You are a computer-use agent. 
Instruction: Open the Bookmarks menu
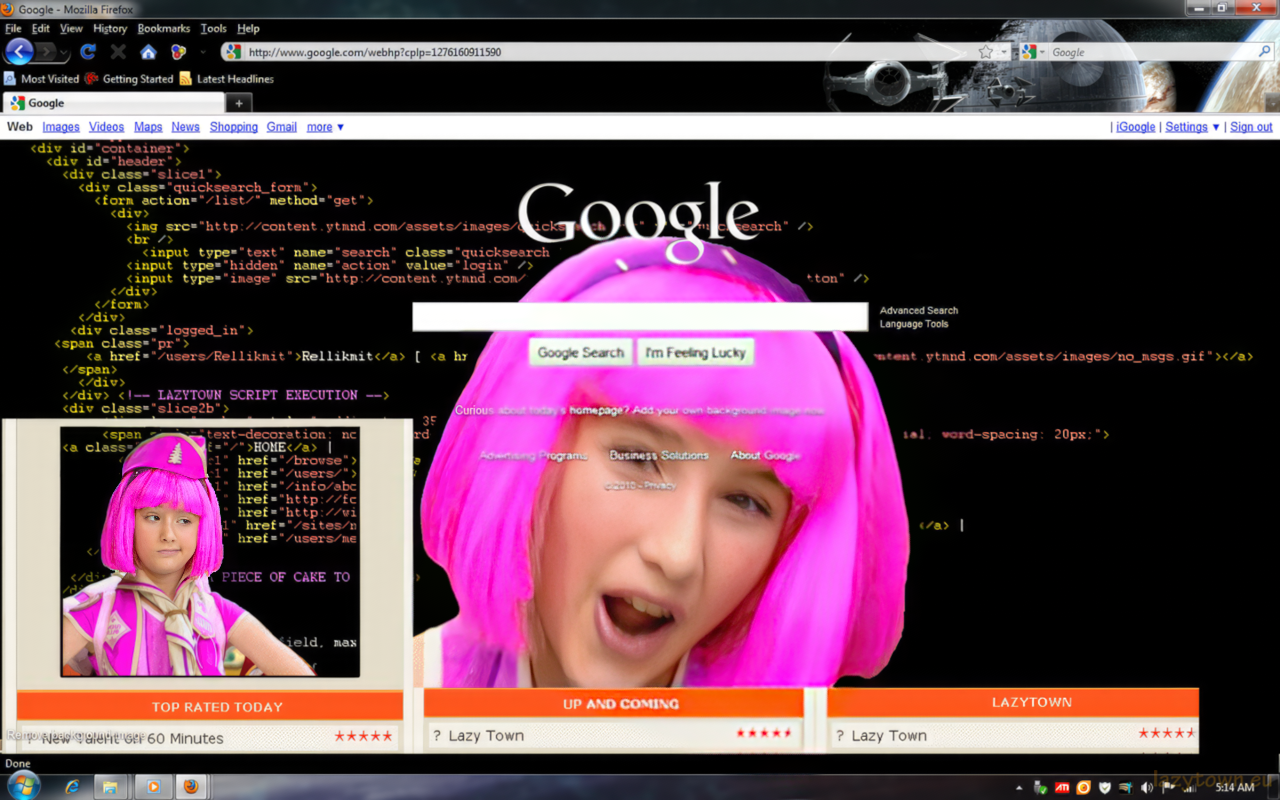coord(163,29)
